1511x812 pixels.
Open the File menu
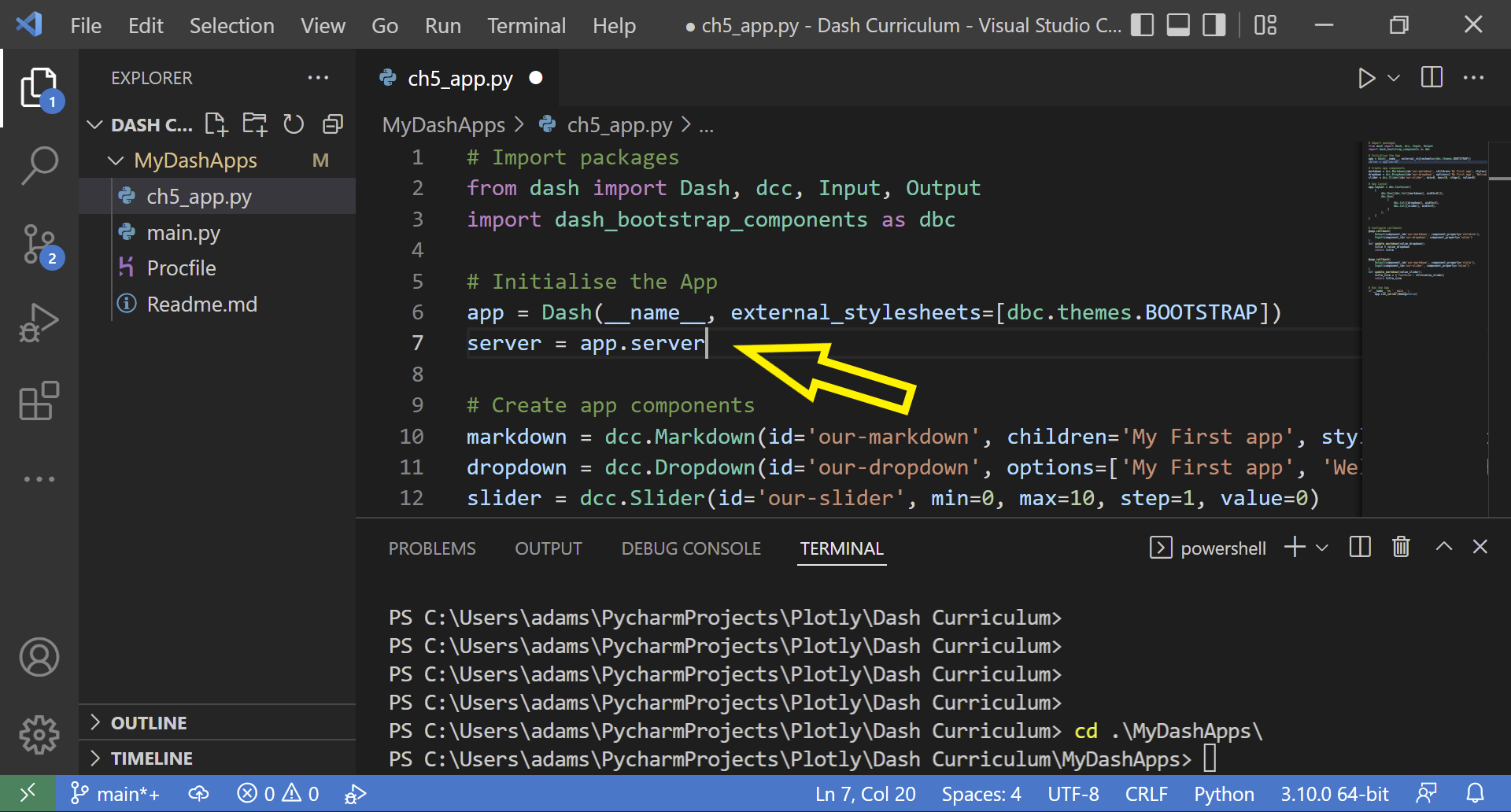[86, 26]
